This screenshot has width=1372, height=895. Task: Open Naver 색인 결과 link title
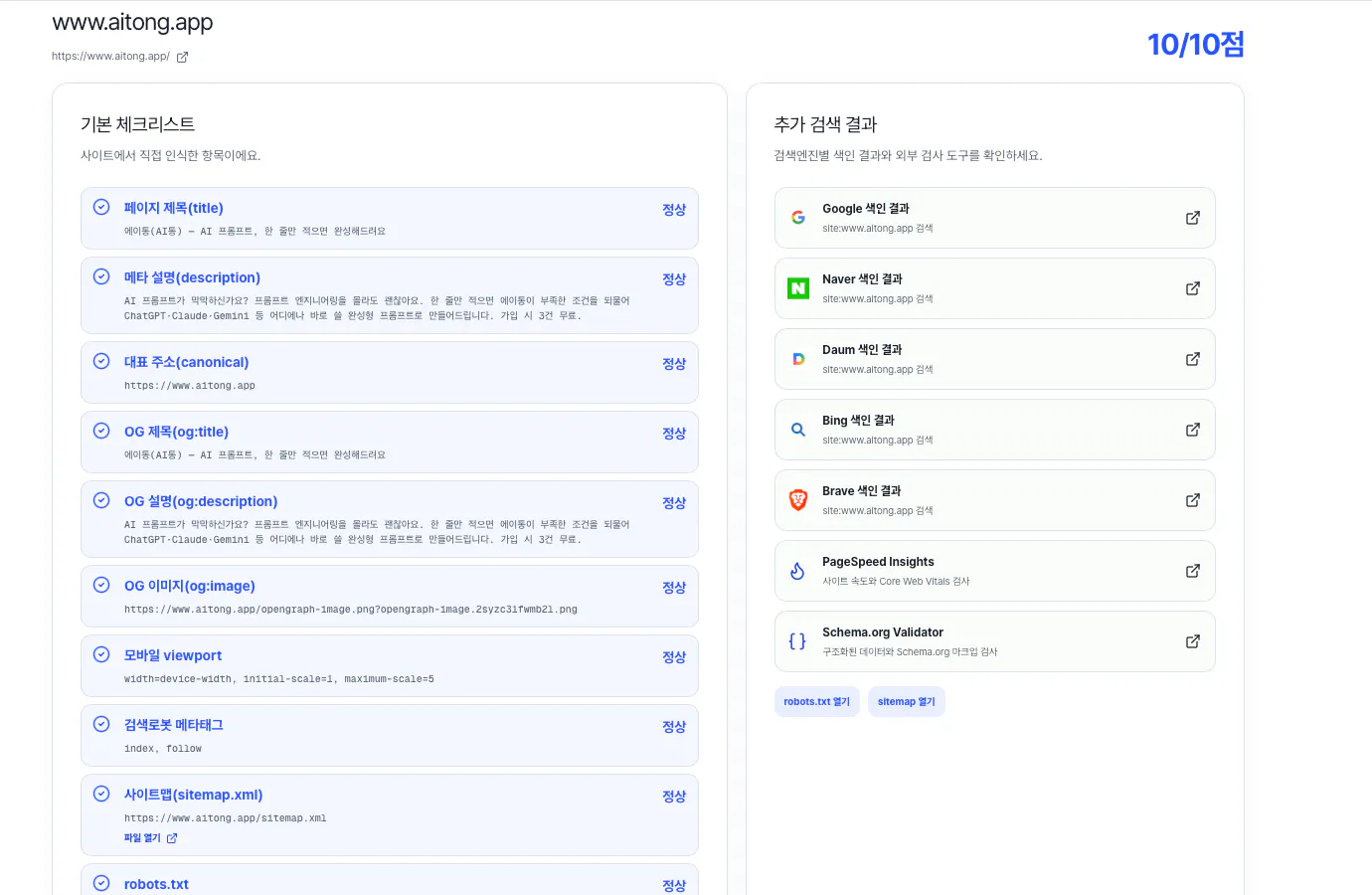coord(863,279)
